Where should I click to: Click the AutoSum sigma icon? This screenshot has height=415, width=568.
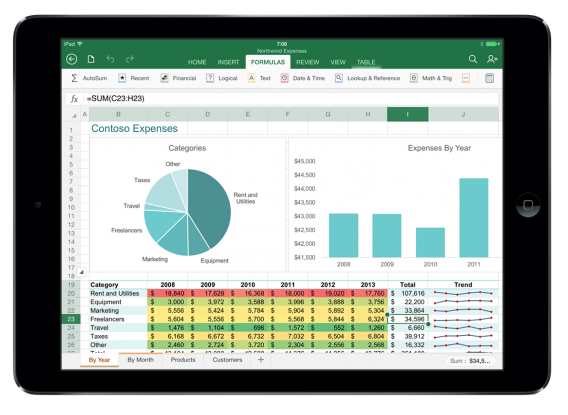pos(74,78)
